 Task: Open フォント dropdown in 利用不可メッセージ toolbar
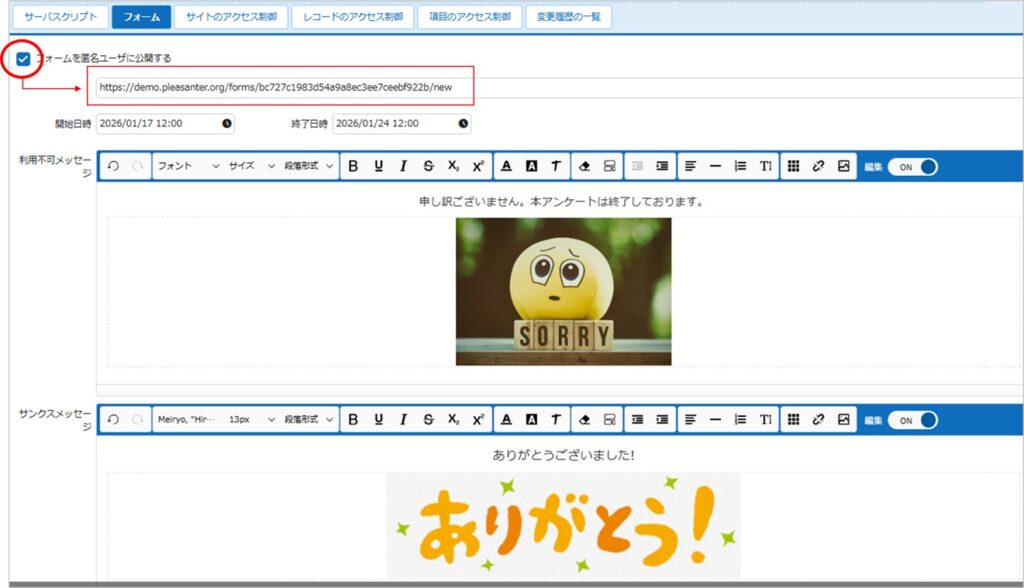point(188,166)
